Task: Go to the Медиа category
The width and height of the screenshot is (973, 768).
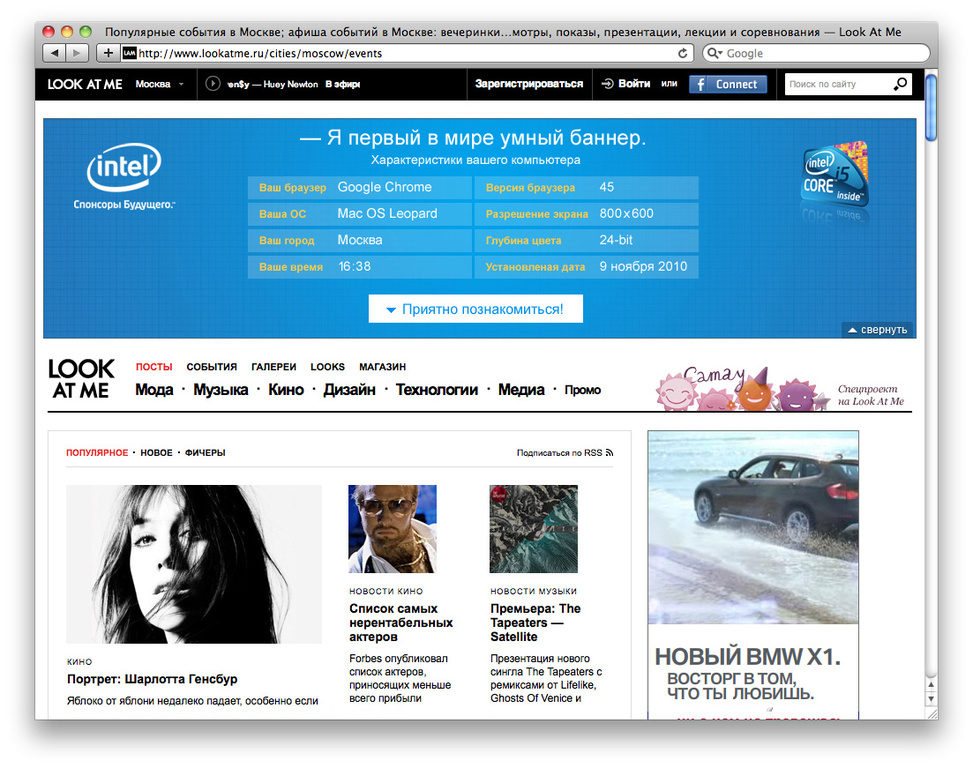Action: pos(521,390)
